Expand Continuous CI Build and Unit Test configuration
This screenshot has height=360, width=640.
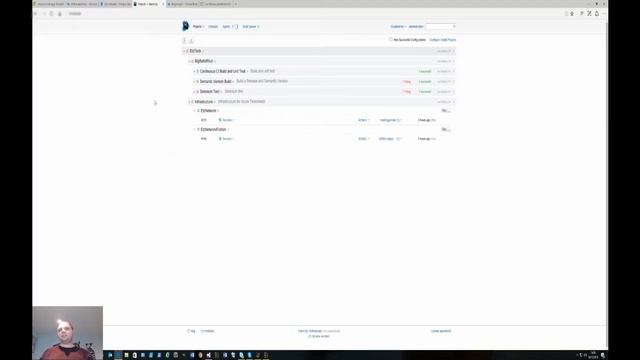(194, 71)
